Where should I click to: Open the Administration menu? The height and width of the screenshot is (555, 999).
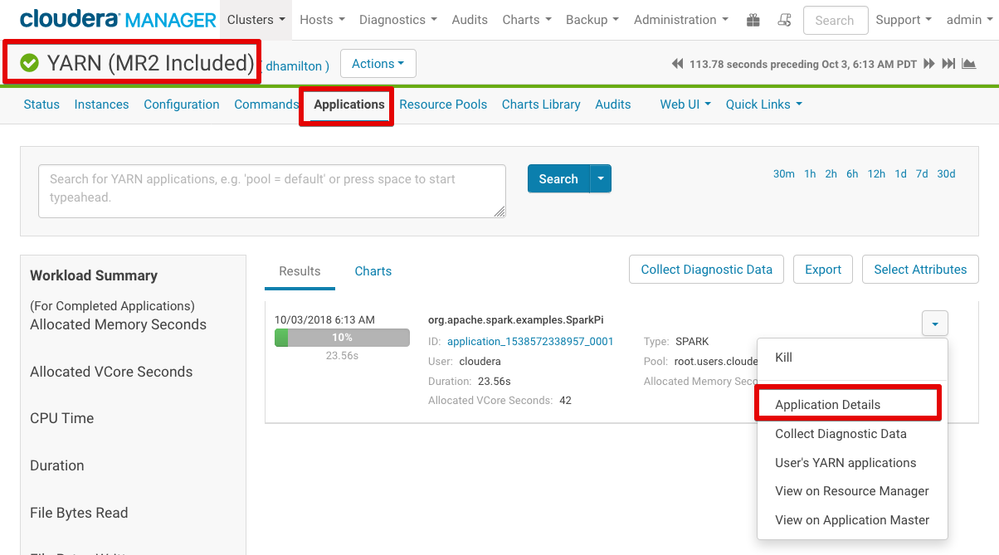681,20
